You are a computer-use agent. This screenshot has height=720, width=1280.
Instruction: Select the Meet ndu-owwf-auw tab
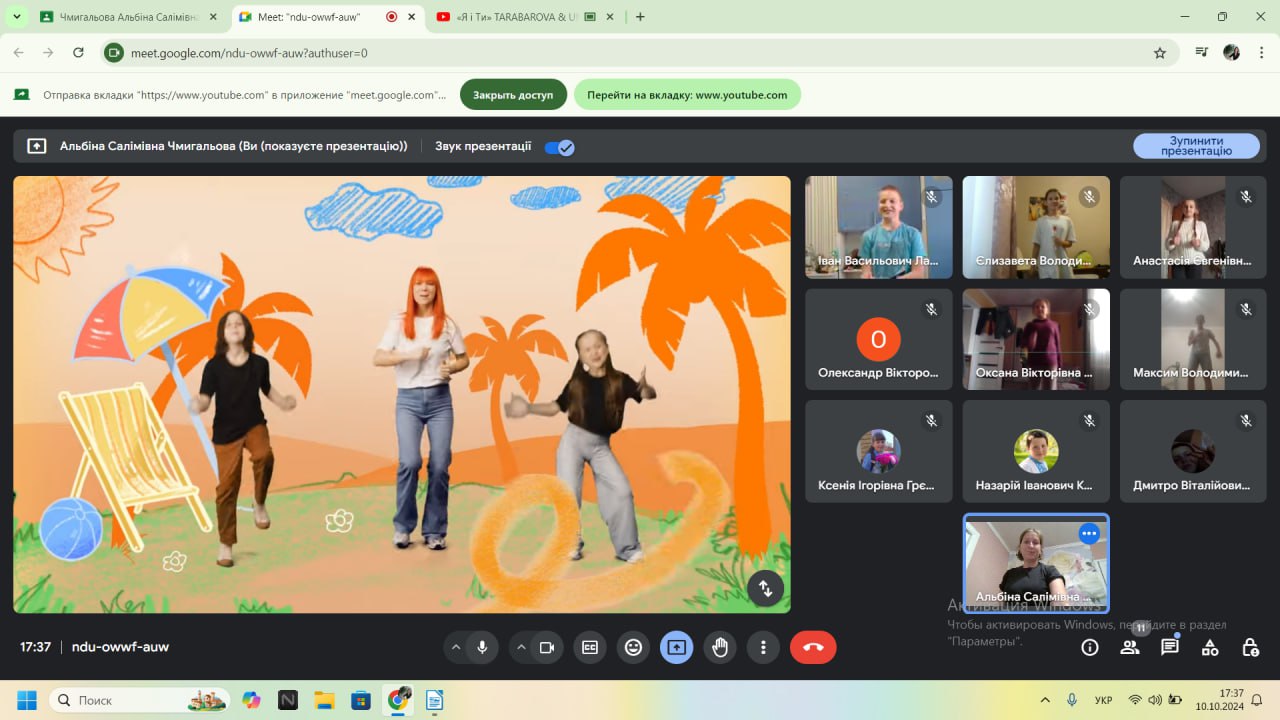click(x=328, y=17)
